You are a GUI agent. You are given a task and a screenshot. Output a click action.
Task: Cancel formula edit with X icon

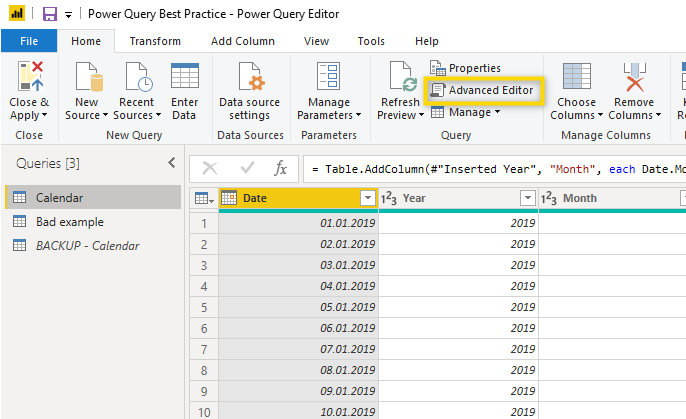coord(210,168)
